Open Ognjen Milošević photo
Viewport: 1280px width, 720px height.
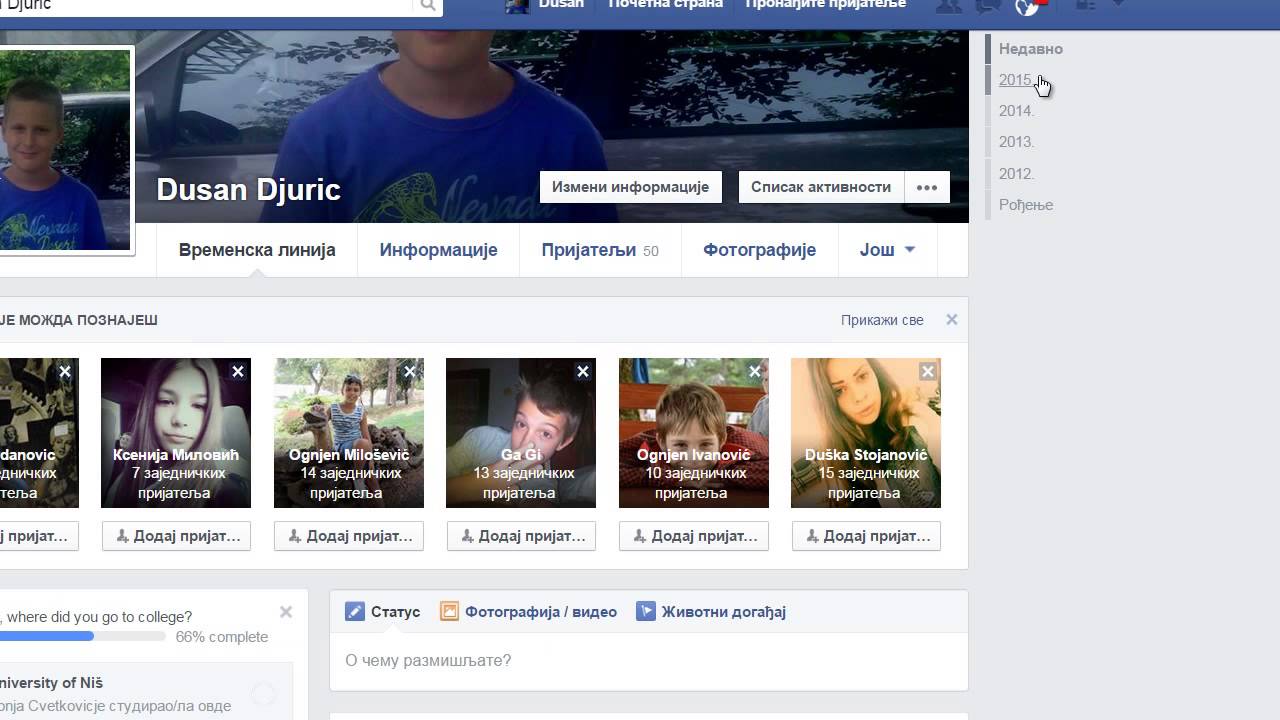click(349, 433)
